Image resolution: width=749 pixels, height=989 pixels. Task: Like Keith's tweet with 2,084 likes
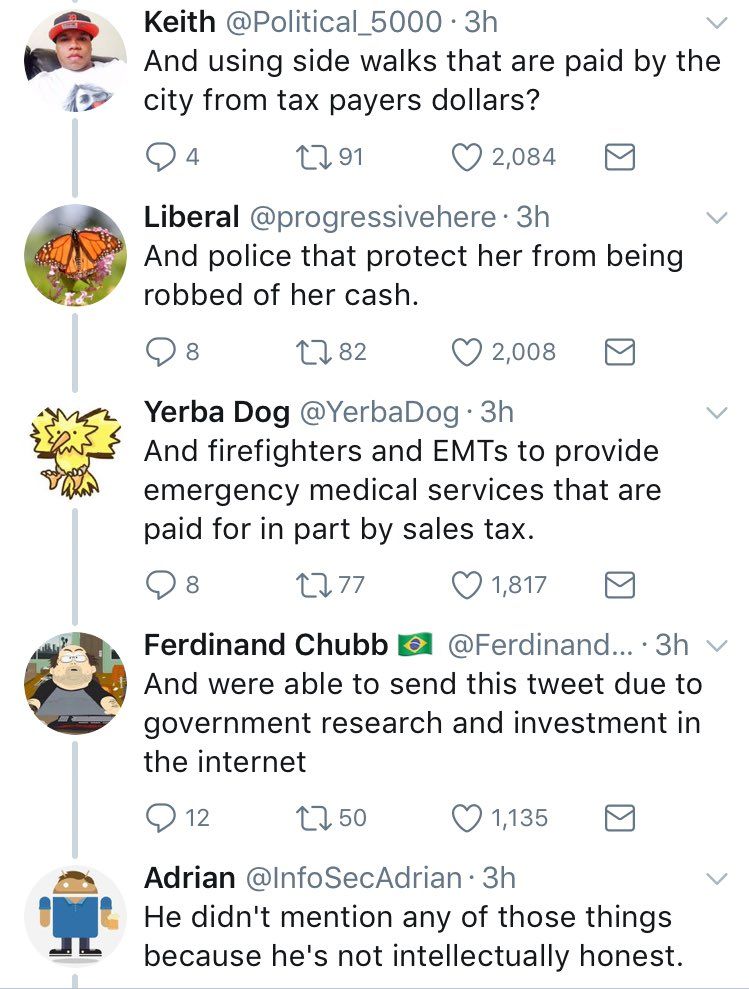coord(466,157)
